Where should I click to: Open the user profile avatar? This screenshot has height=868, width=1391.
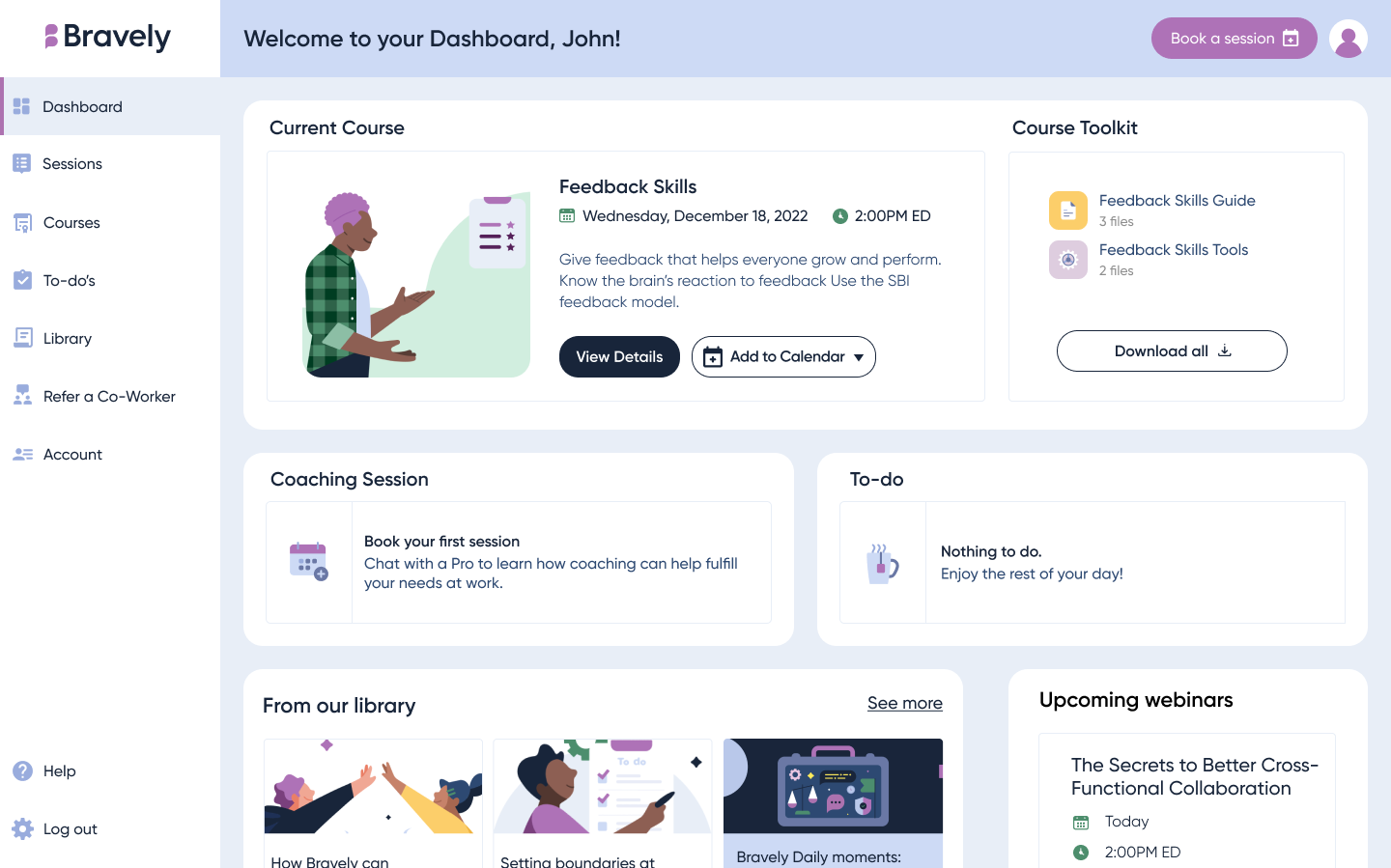1348,39
